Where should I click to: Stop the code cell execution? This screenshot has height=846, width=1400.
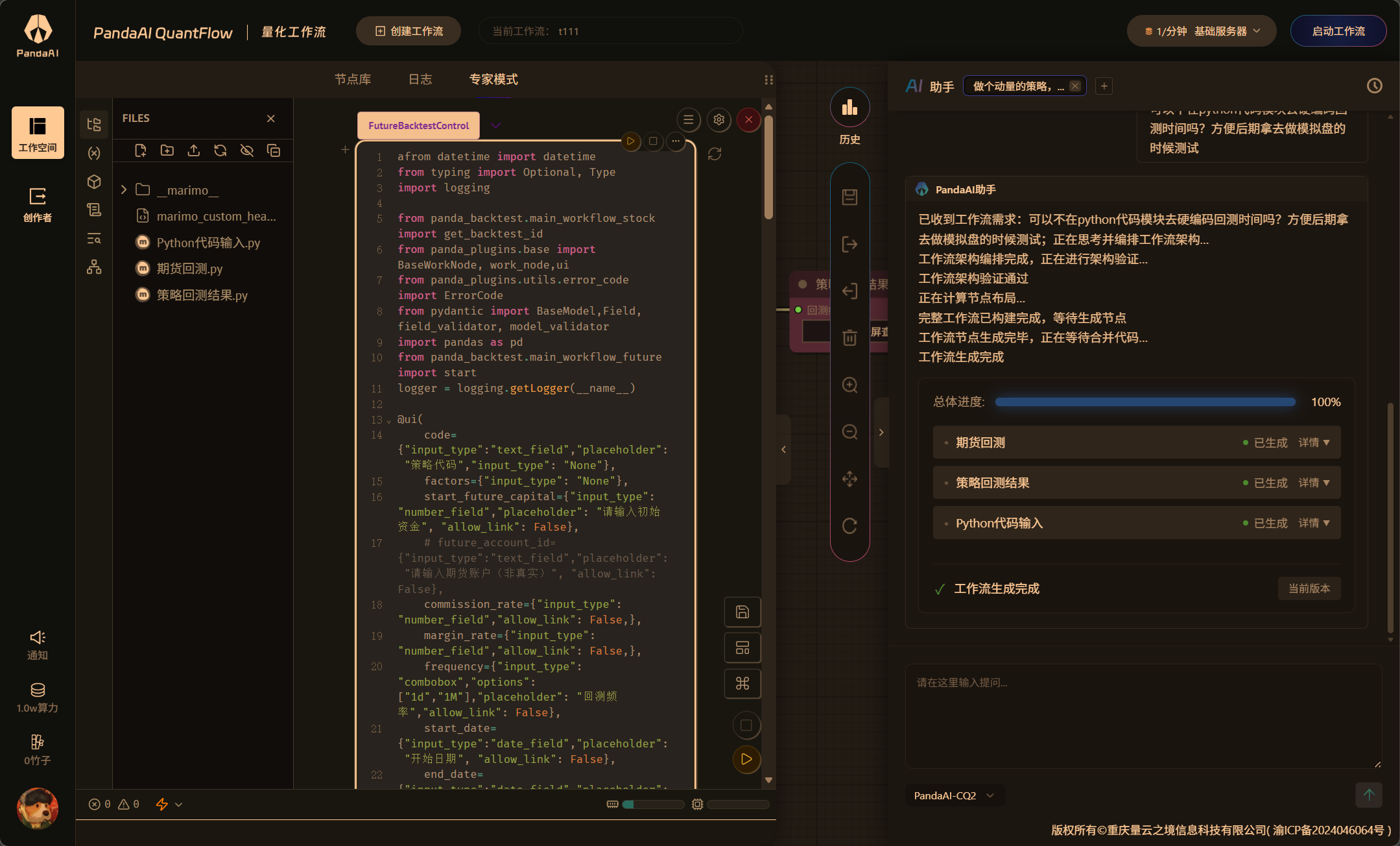point(653,141)
